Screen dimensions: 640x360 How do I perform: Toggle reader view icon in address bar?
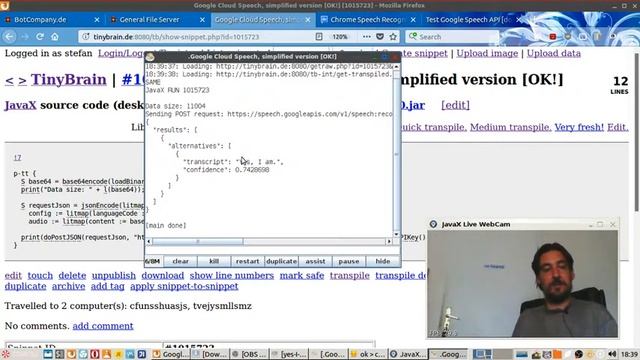(319, 37)
